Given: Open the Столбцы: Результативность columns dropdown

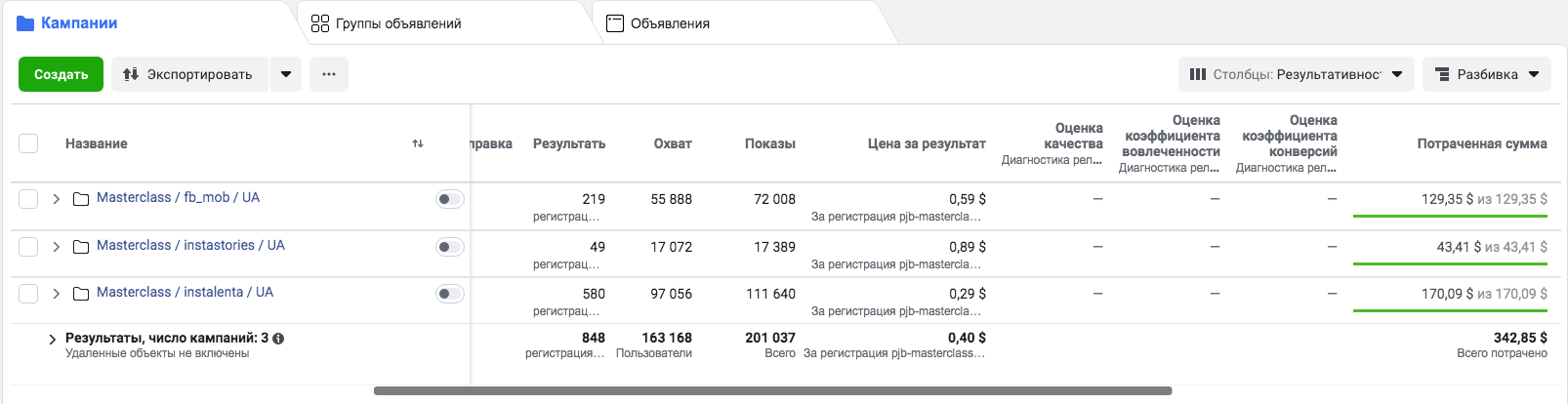Looking at the screenshot, I should (1296, 74).
